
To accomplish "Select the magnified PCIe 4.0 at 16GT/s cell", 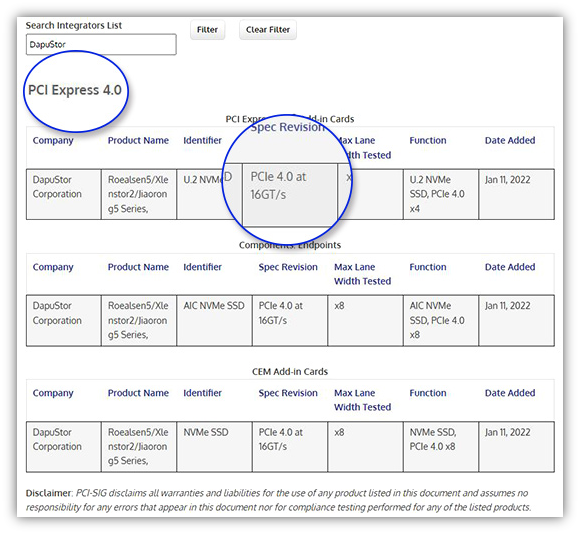I will (290, 195).
